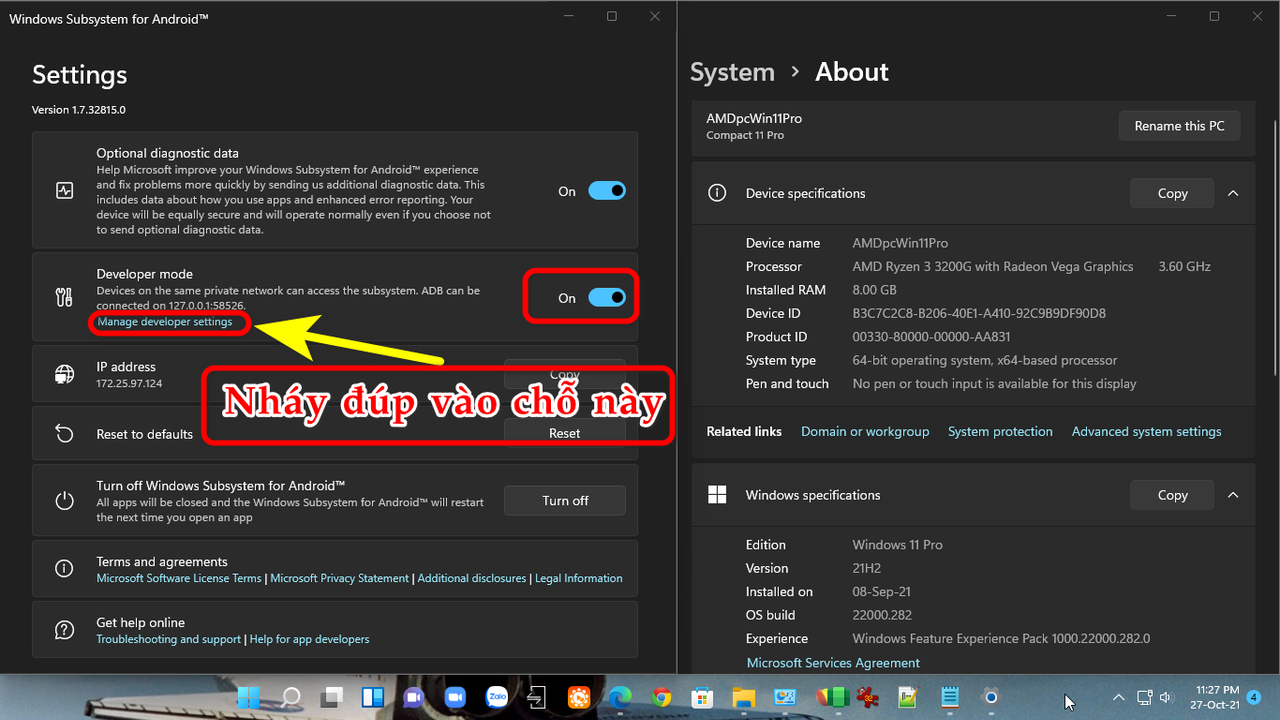This screenshot has width=1280, height=720.
Task: Click the OS build value 22000.282
Action: (882, 615)
